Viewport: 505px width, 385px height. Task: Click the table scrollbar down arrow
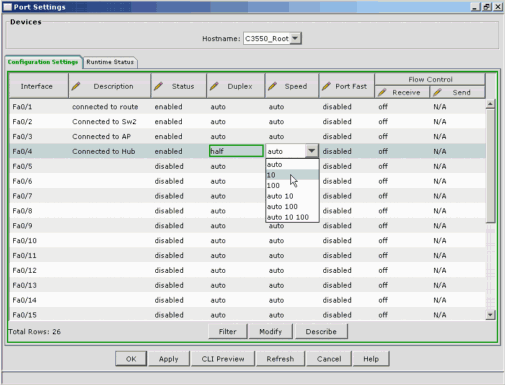(x=490, y=315)
